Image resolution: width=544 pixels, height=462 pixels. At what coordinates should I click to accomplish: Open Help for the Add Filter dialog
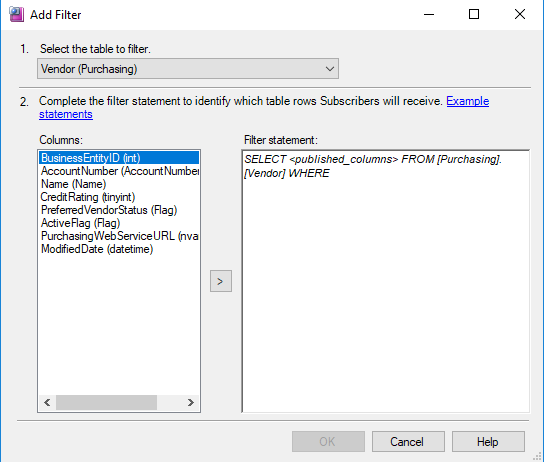pos(488,442)
